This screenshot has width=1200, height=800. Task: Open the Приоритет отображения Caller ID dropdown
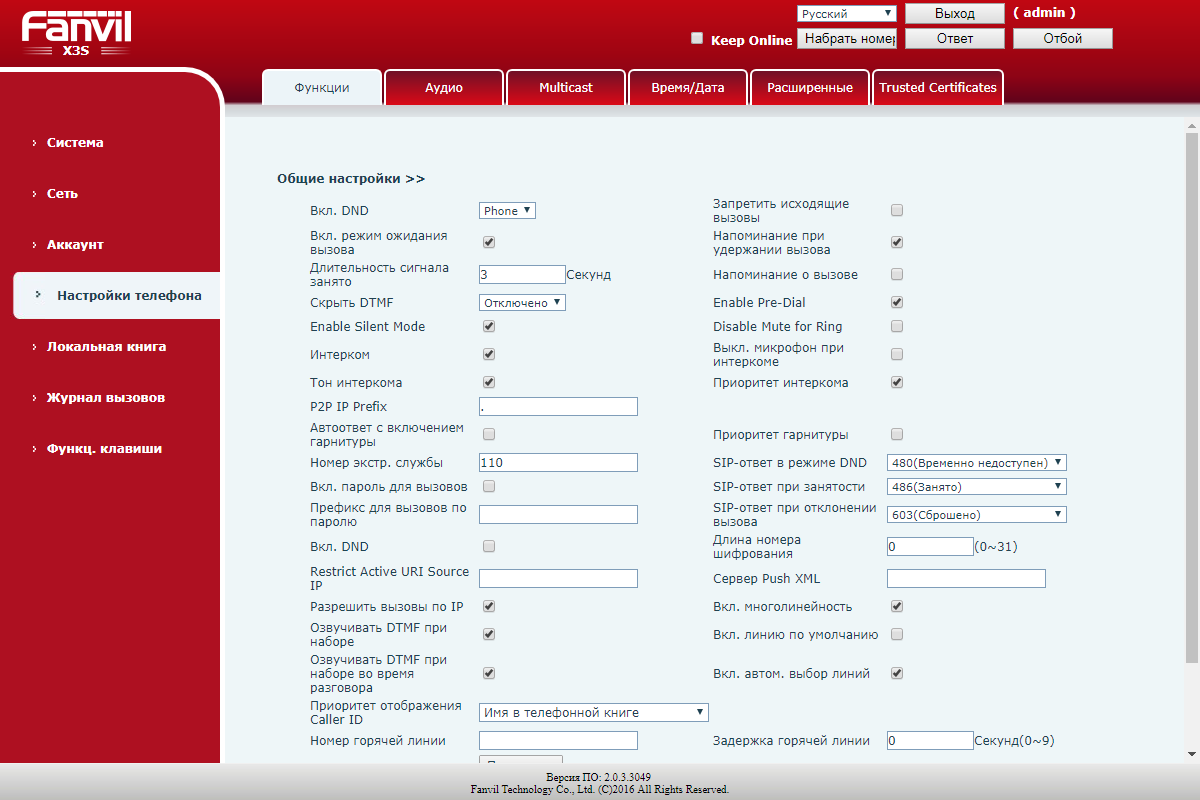click(x=593, y=712)
